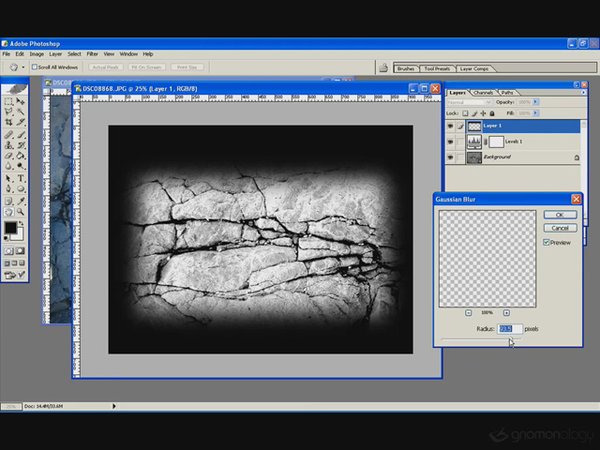
Task: Open the Opacity slider arrow
Action: (x=535, y=102)
